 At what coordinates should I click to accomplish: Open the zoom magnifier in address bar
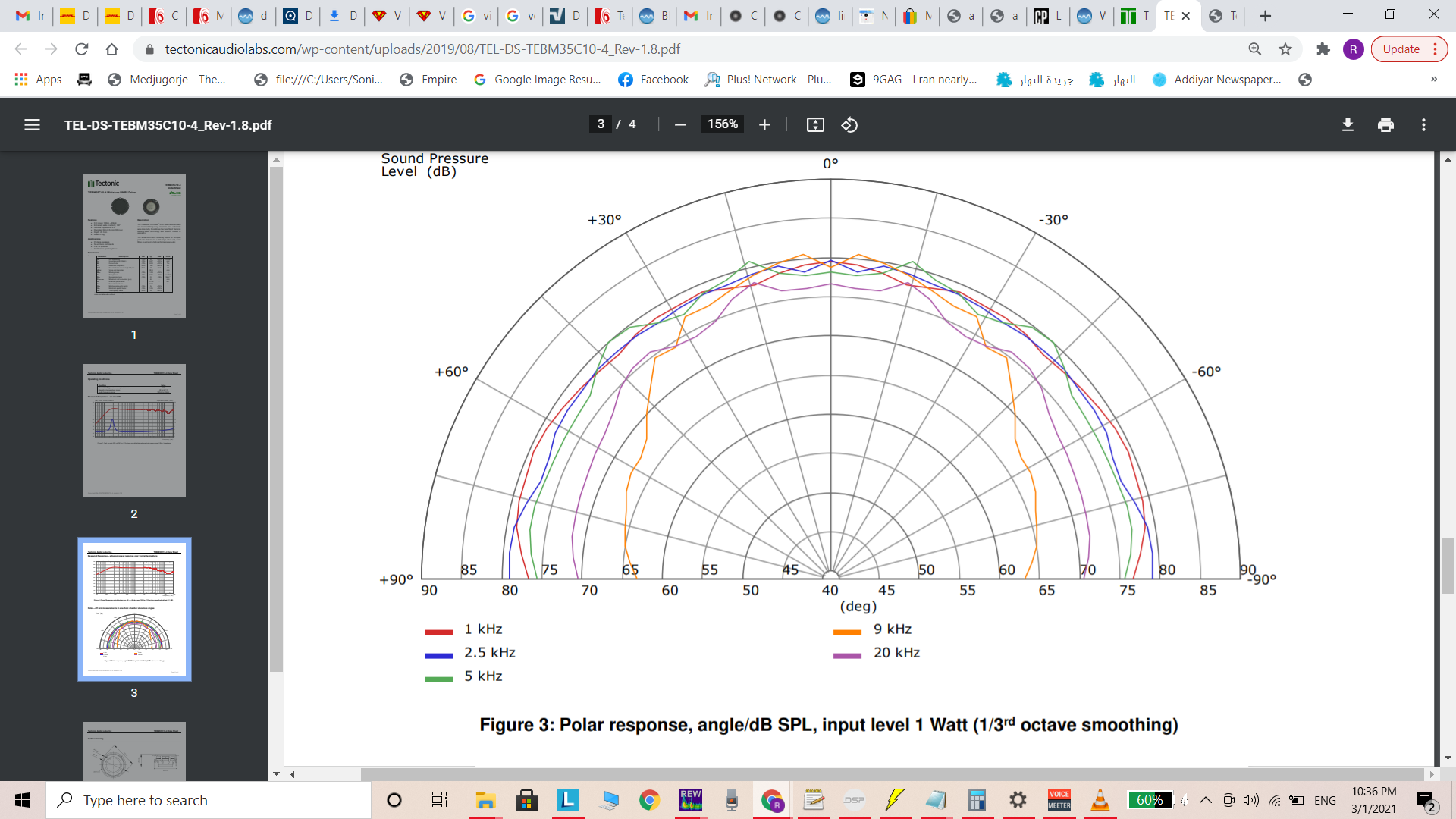(x=1255, y=49)
